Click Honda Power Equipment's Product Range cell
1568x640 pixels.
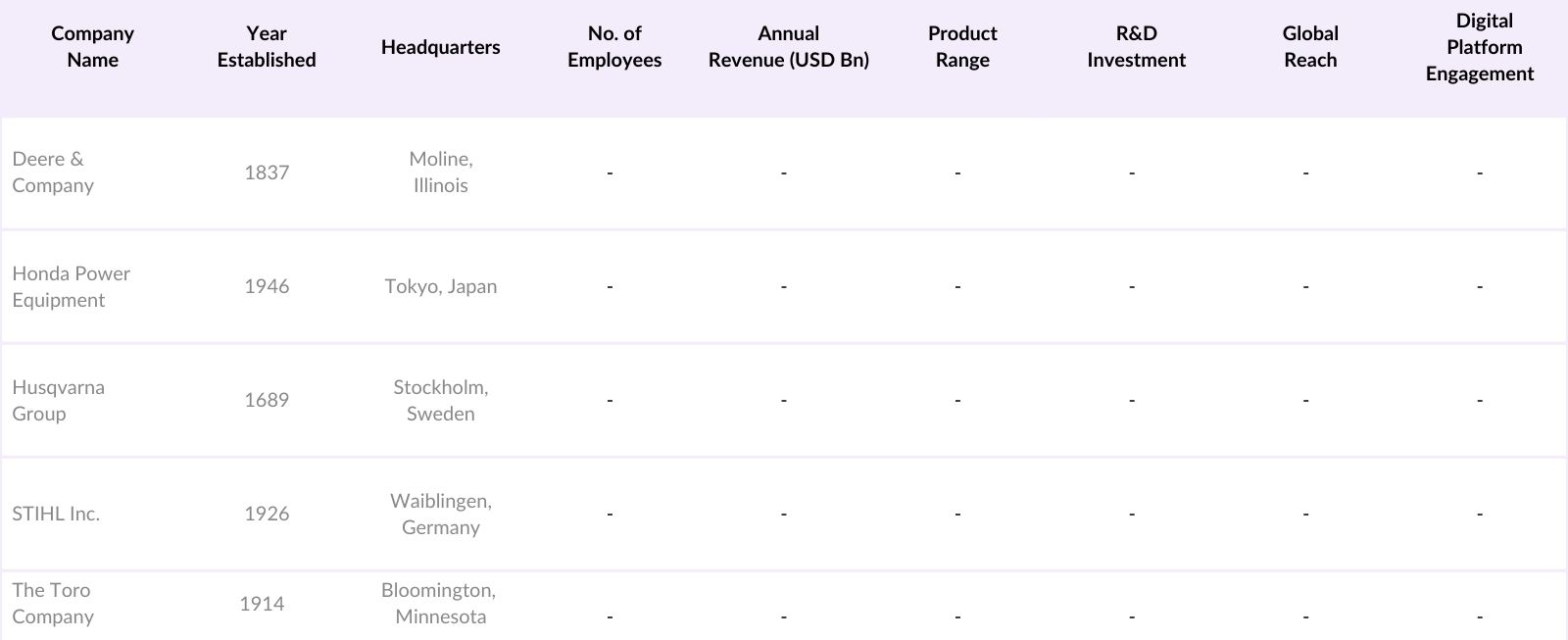point(957,286)
